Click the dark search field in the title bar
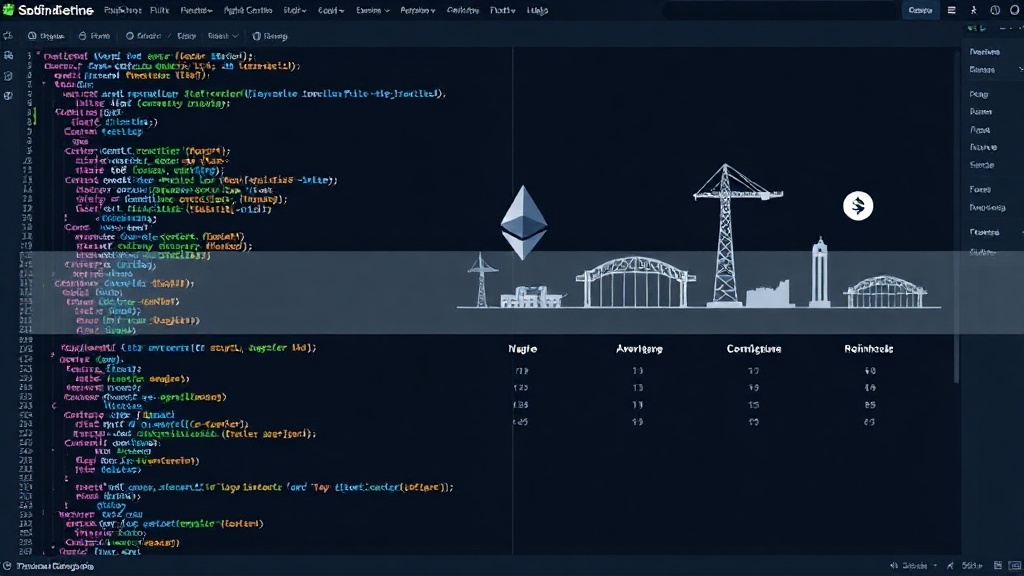Viewport: 1024px width, 576px height. 780,10
